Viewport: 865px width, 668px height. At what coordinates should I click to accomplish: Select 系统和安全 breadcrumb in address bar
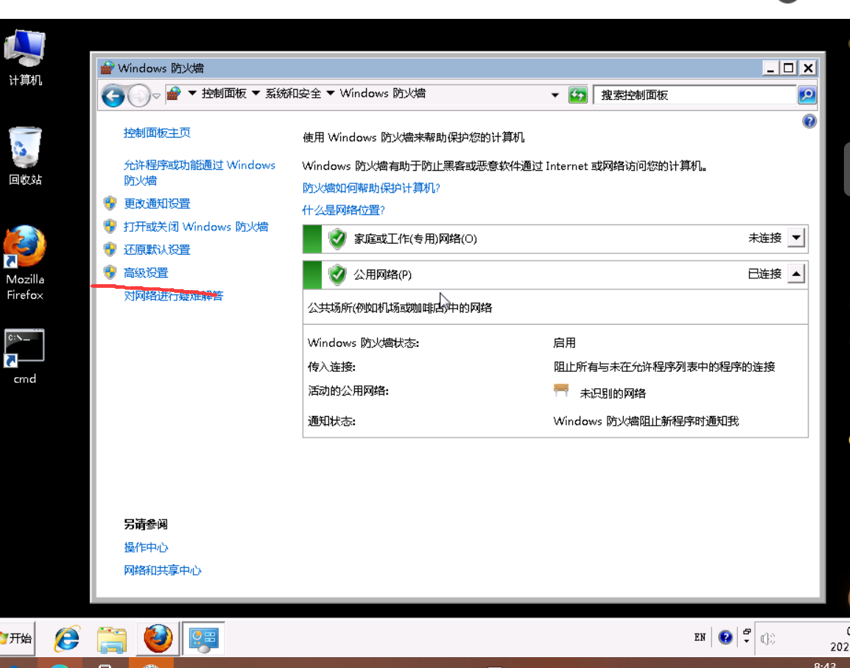293,93
